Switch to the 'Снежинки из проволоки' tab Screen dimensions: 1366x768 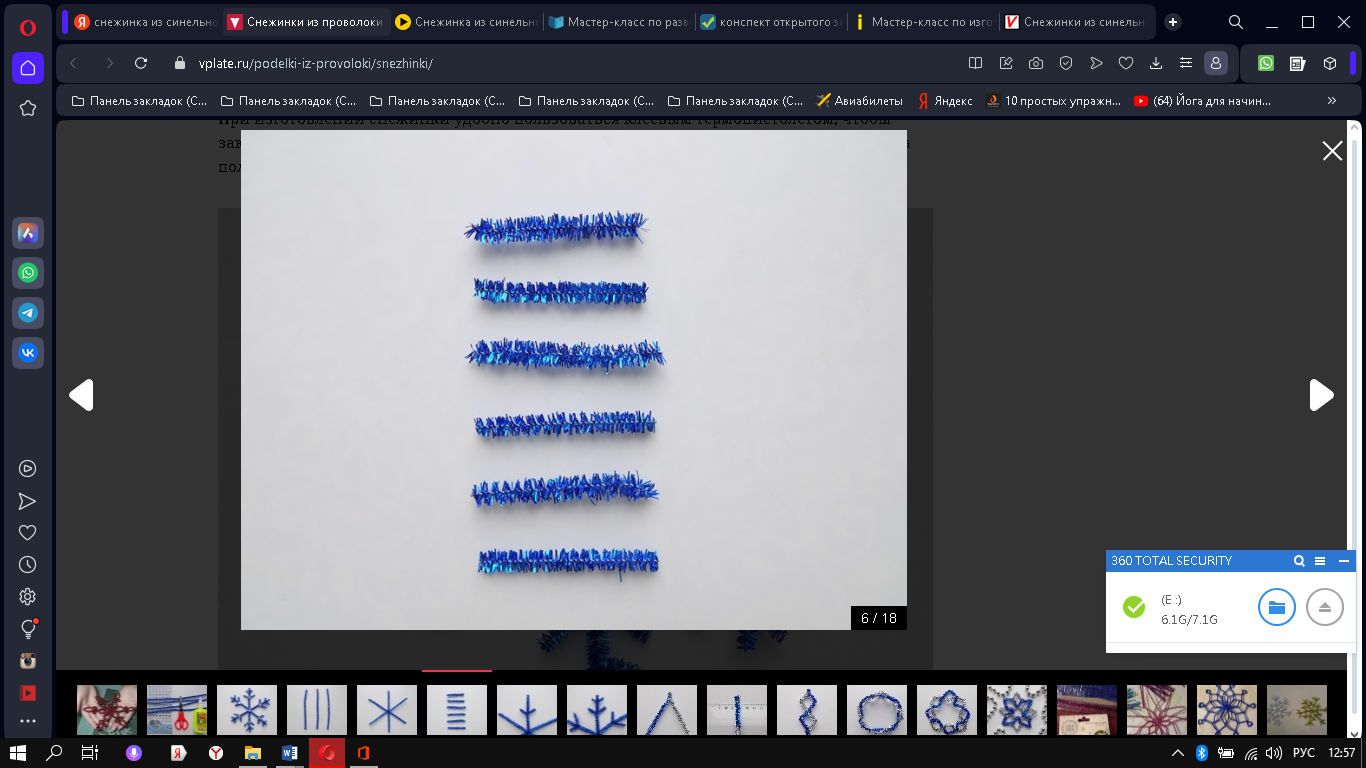[x=304, y=22]
